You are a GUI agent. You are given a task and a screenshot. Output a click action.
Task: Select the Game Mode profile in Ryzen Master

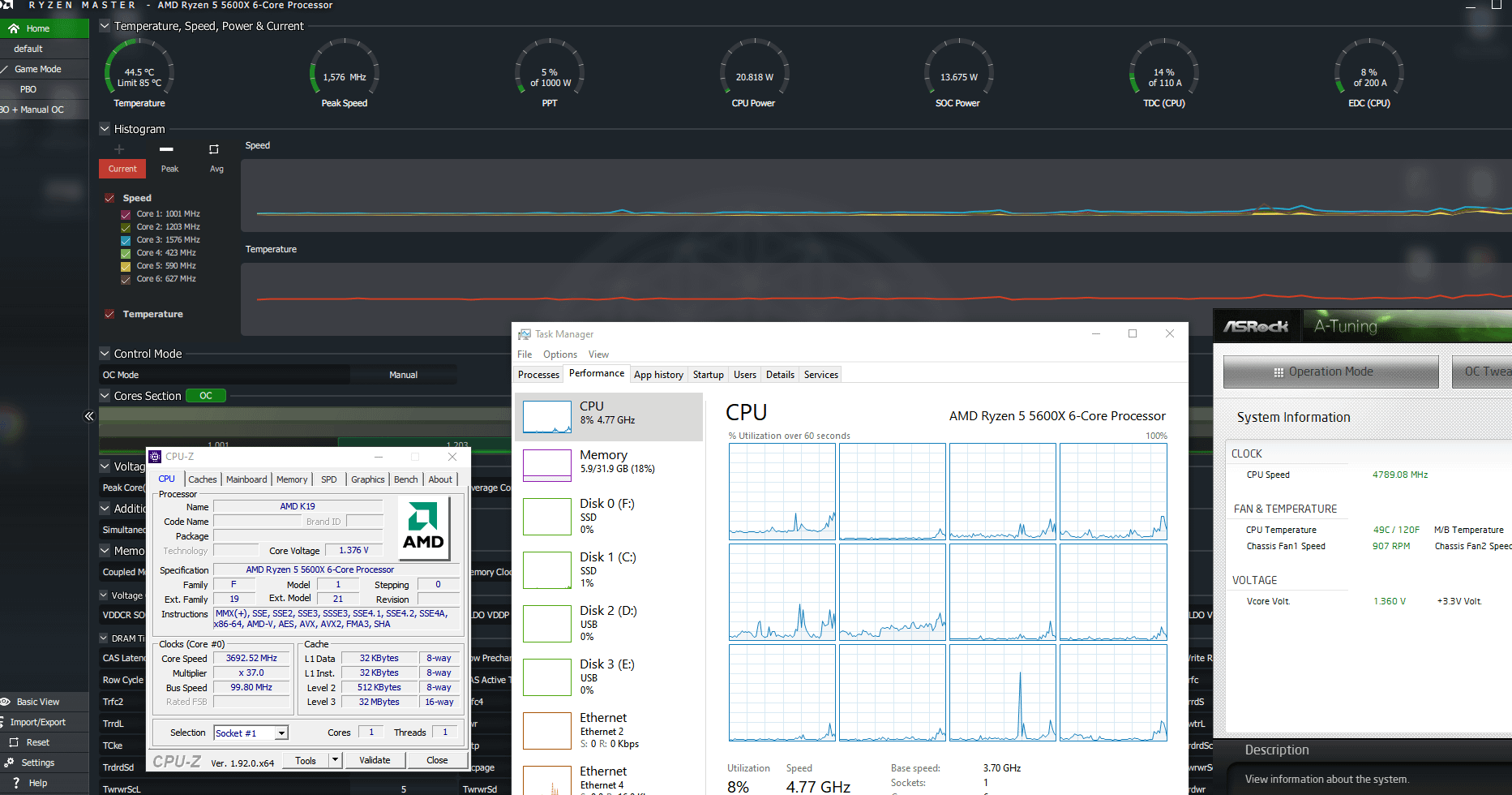[x=44, y=69]
